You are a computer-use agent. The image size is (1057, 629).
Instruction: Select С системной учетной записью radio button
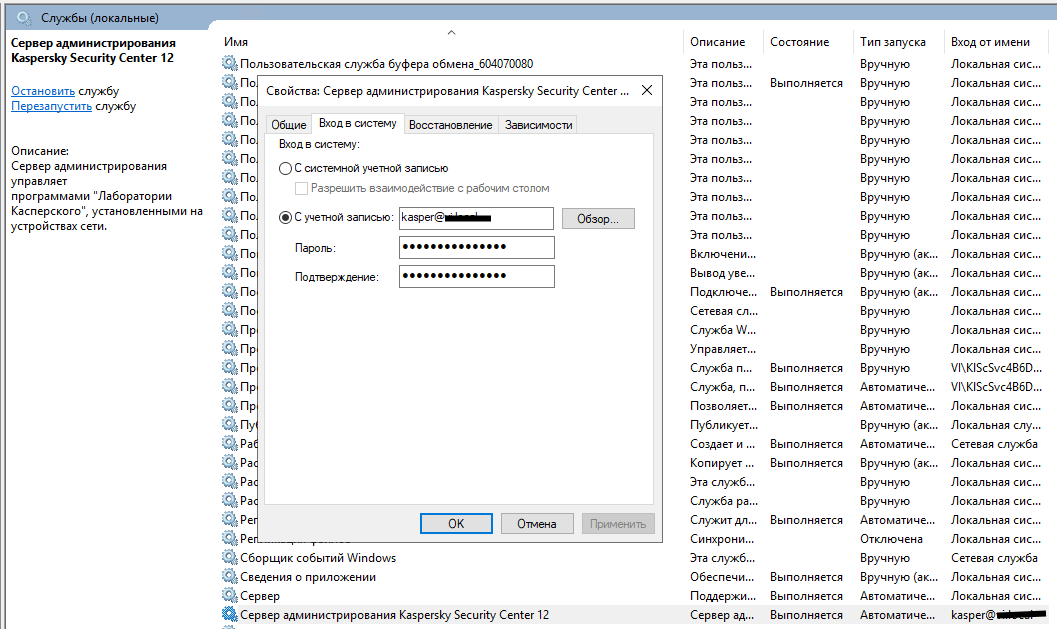pos(285,169)
